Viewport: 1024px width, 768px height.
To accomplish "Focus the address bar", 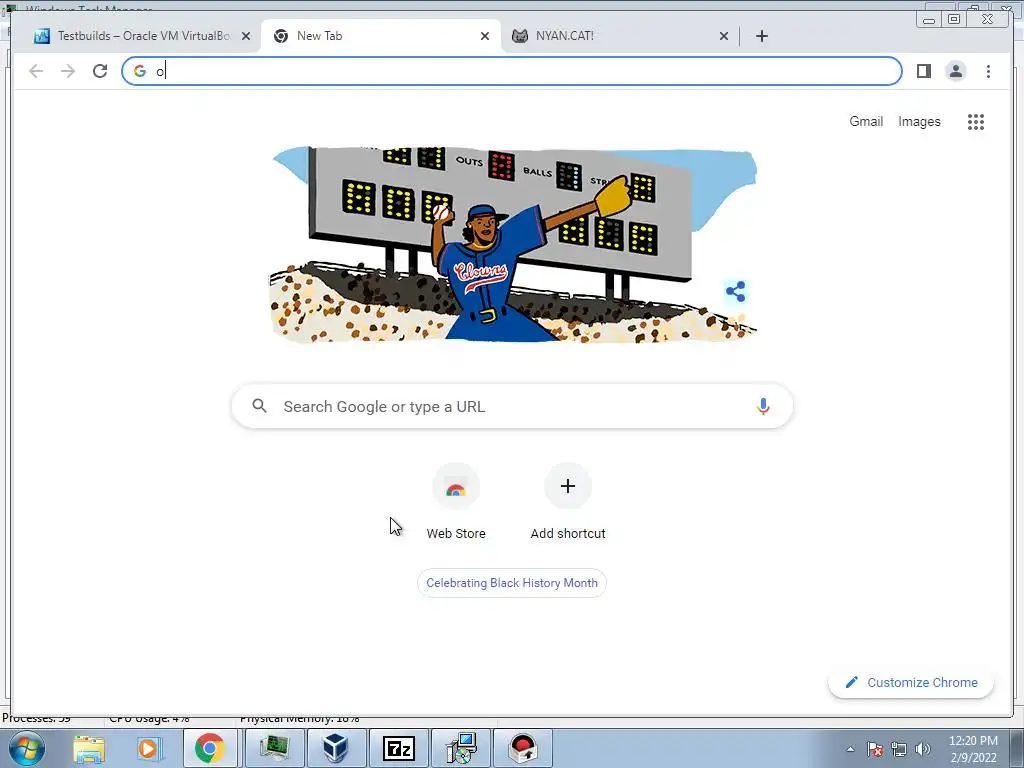I will coord(512,71).
